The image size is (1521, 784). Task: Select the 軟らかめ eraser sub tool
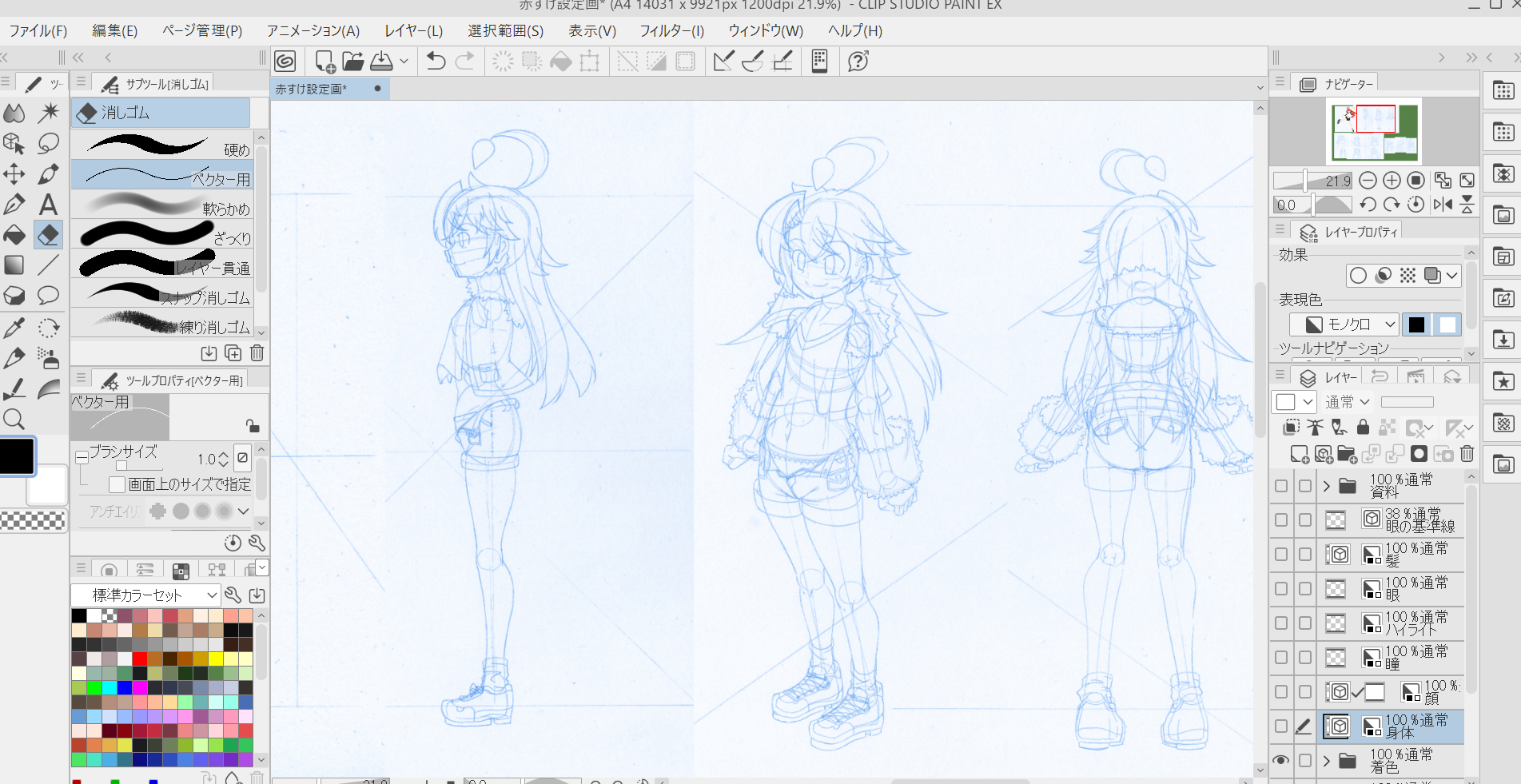(x=162, y=204)
